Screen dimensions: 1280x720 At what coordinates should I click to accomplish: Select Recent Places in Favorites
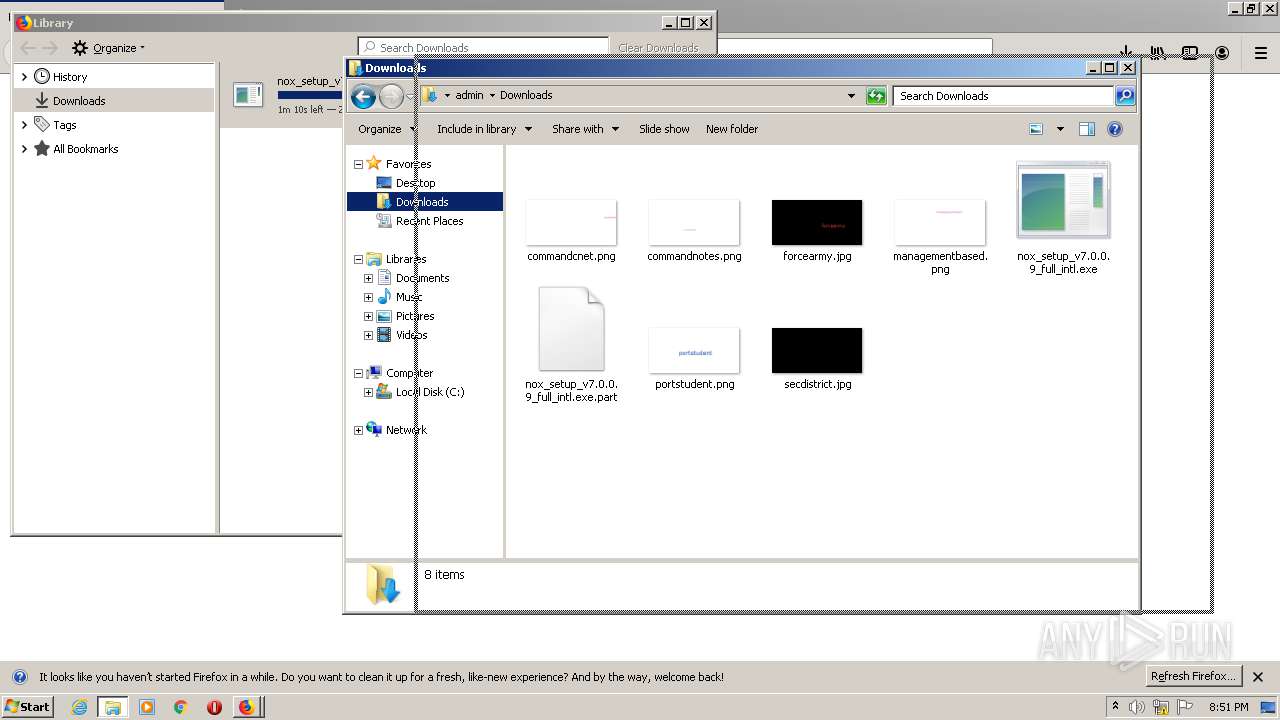pos(429,221)
